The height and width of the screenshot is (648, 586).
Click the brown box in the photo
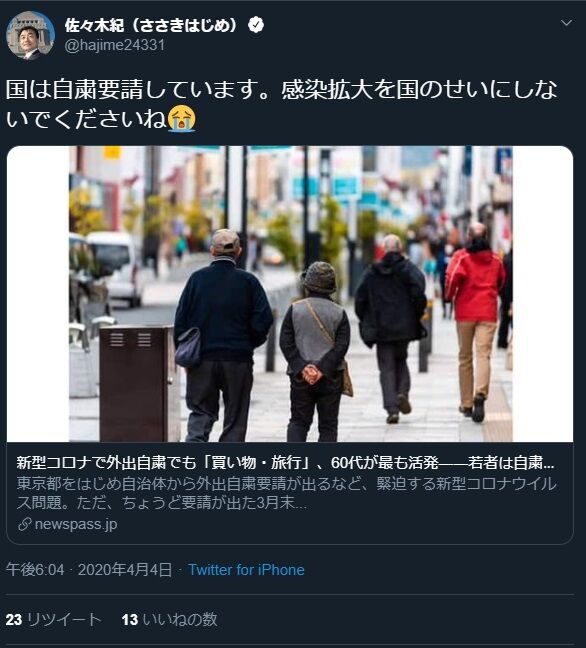tap(136, 384)
